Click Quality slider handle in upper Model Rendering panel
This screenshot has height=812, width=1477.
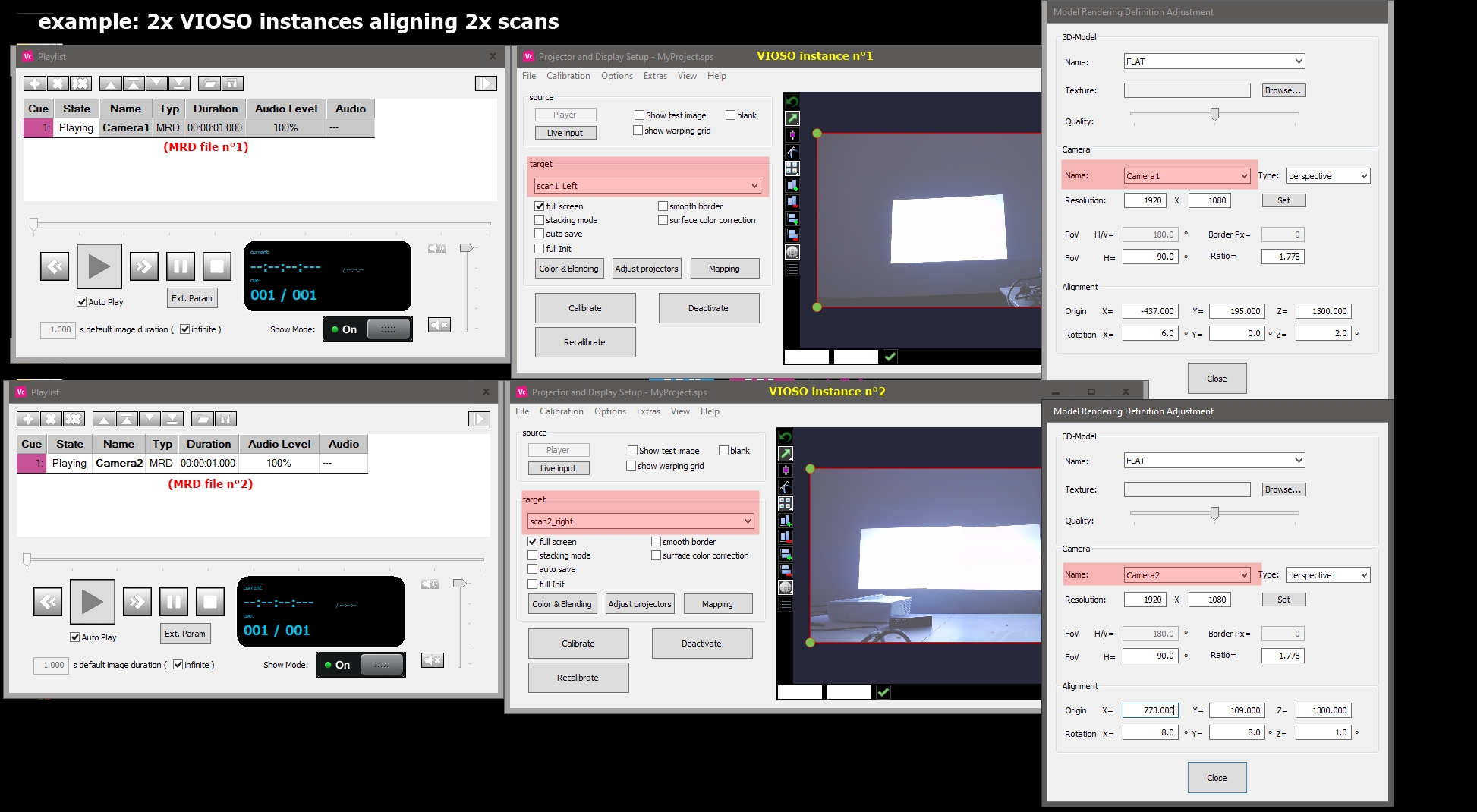tap(1214, 115)
